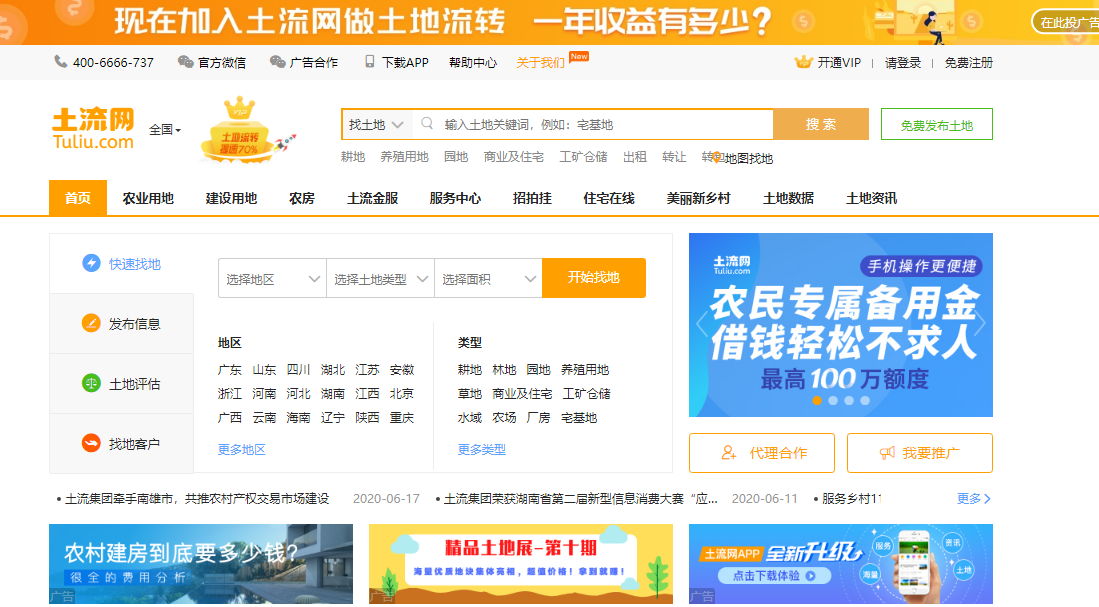Click the New badge beside 关于我们
Screen dimensions: 1099x607
(579, 56)
